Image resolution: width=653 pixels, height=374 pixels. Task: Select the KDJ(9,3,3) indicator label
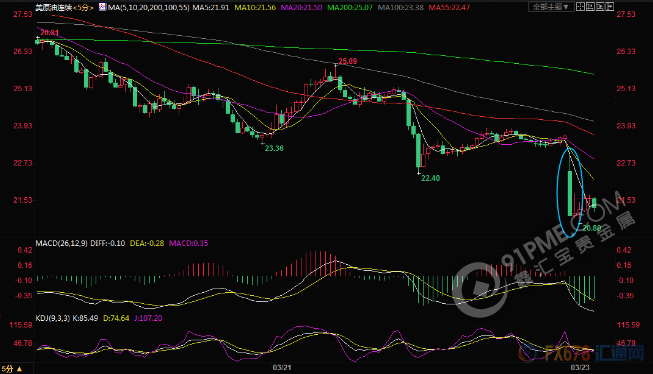(x=53, y=318)
